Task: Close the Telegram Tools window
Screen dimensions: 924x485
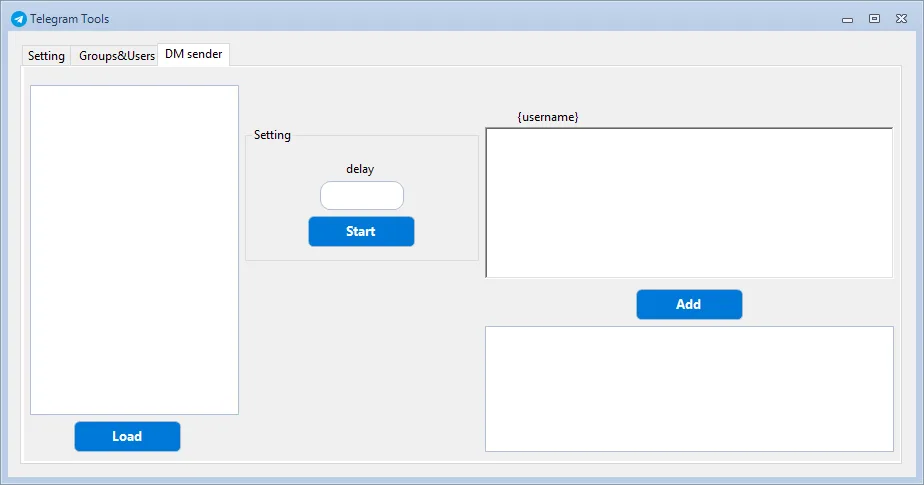Action: click(x=901, y=18)
